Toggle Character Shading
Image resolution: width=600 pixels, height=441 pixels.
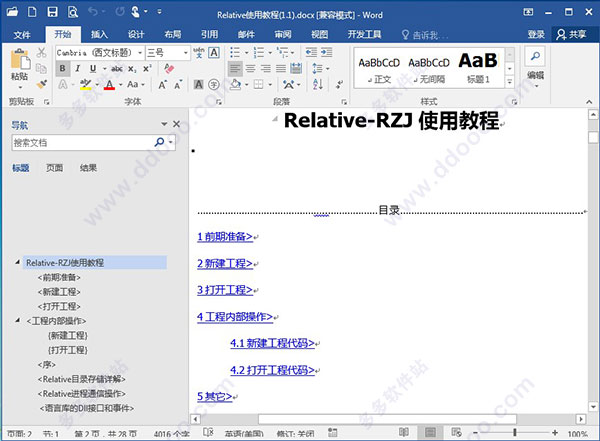pyautogui.click(x=199, y=85)
